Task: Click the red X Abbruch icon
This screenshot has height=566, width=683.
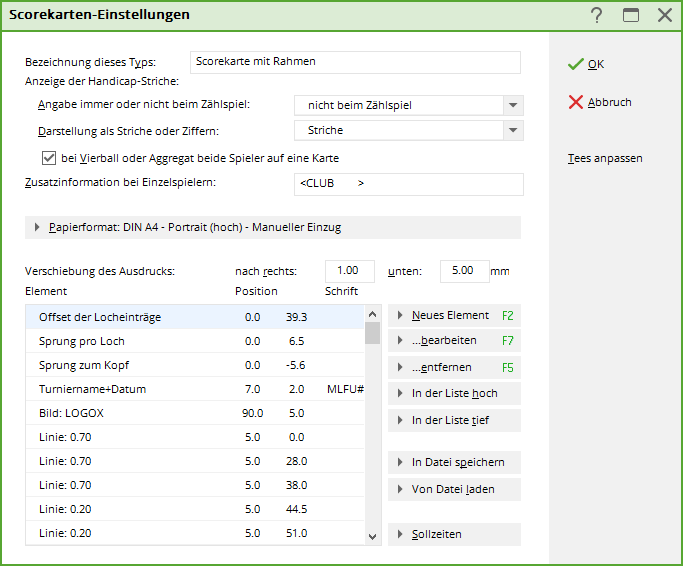Action: tap(575, 102)
